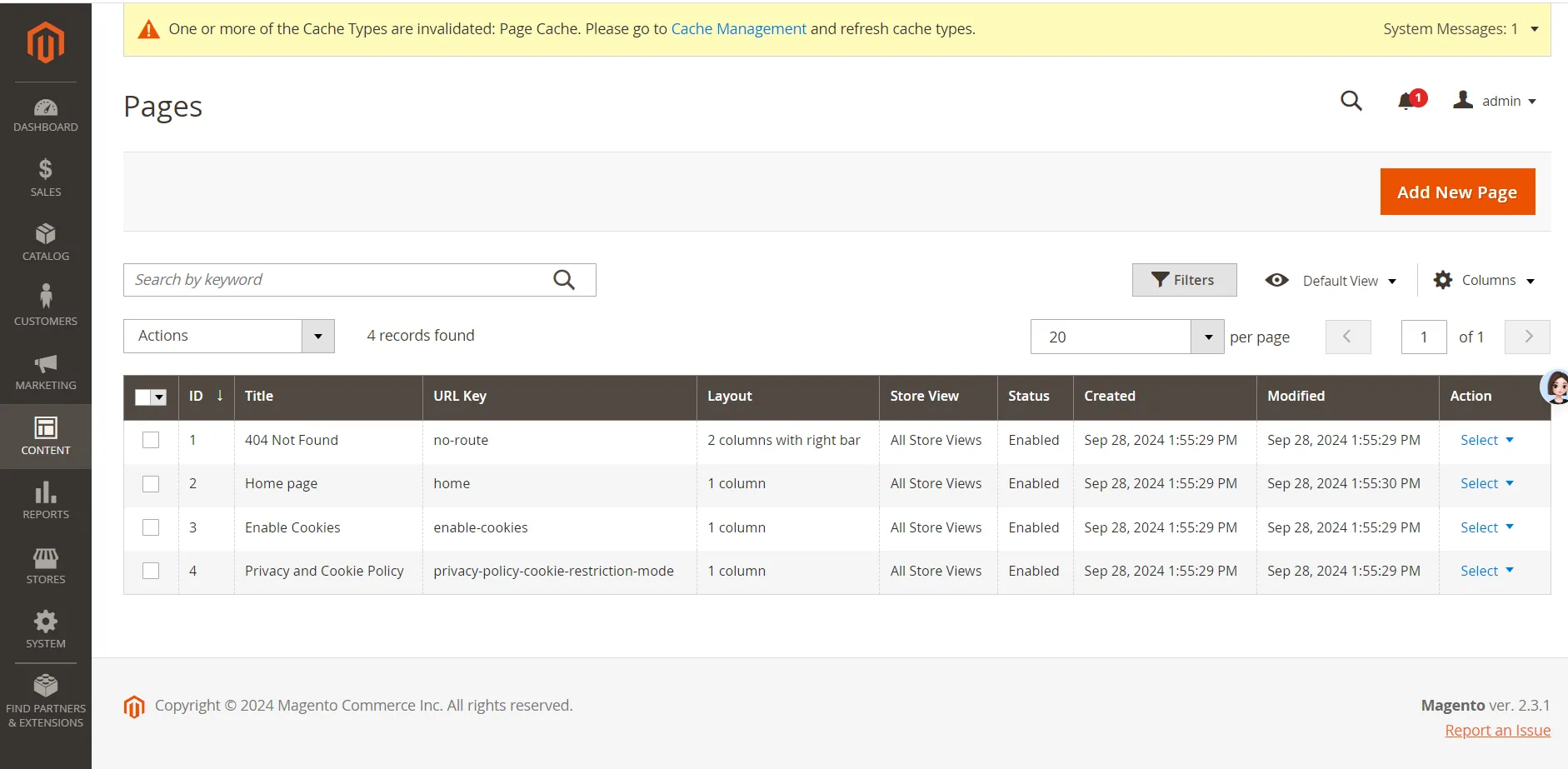The image size is (1568, 769).
Task: Open the Catalog sidebar menu
Action: coord(46,242)
